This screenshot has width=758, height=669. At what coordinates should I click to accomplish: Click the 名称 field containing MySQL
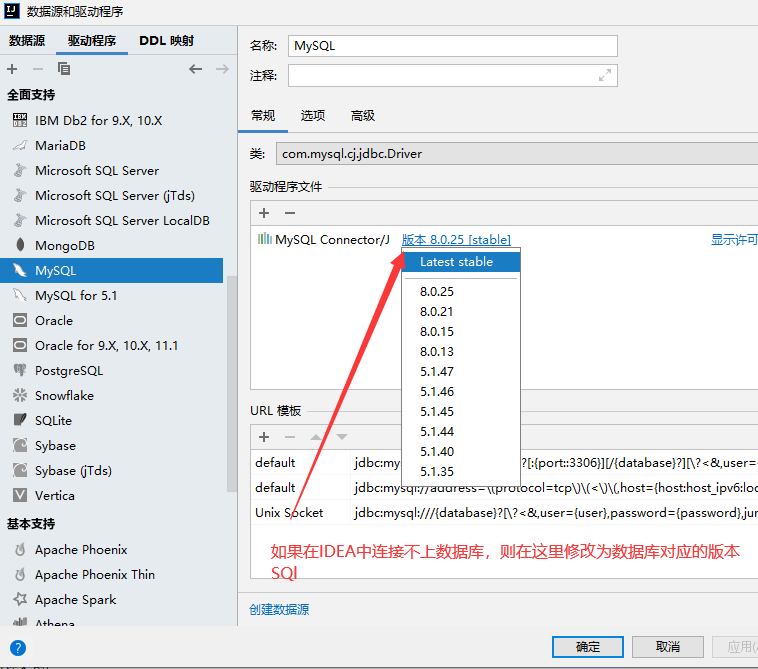[x=452, y=46]
